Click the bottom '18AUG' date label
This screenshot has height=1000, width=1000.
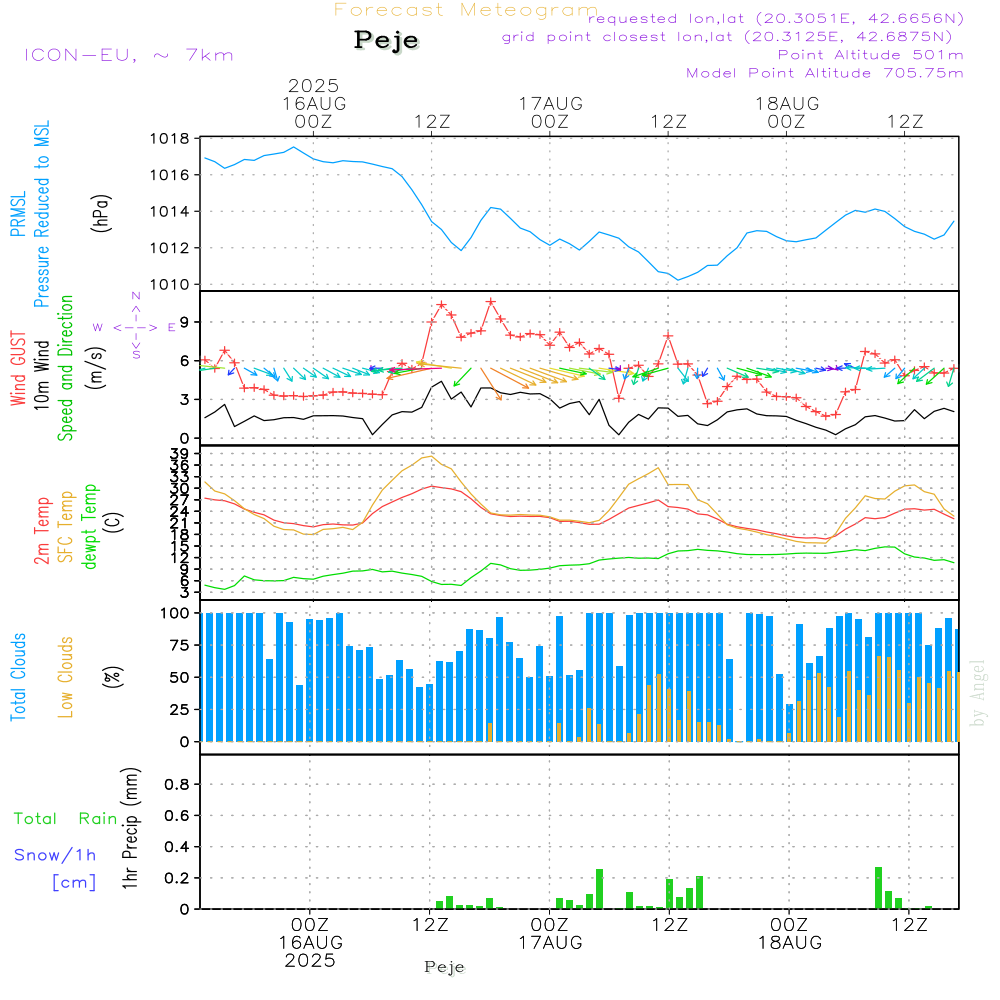point(790,943)
